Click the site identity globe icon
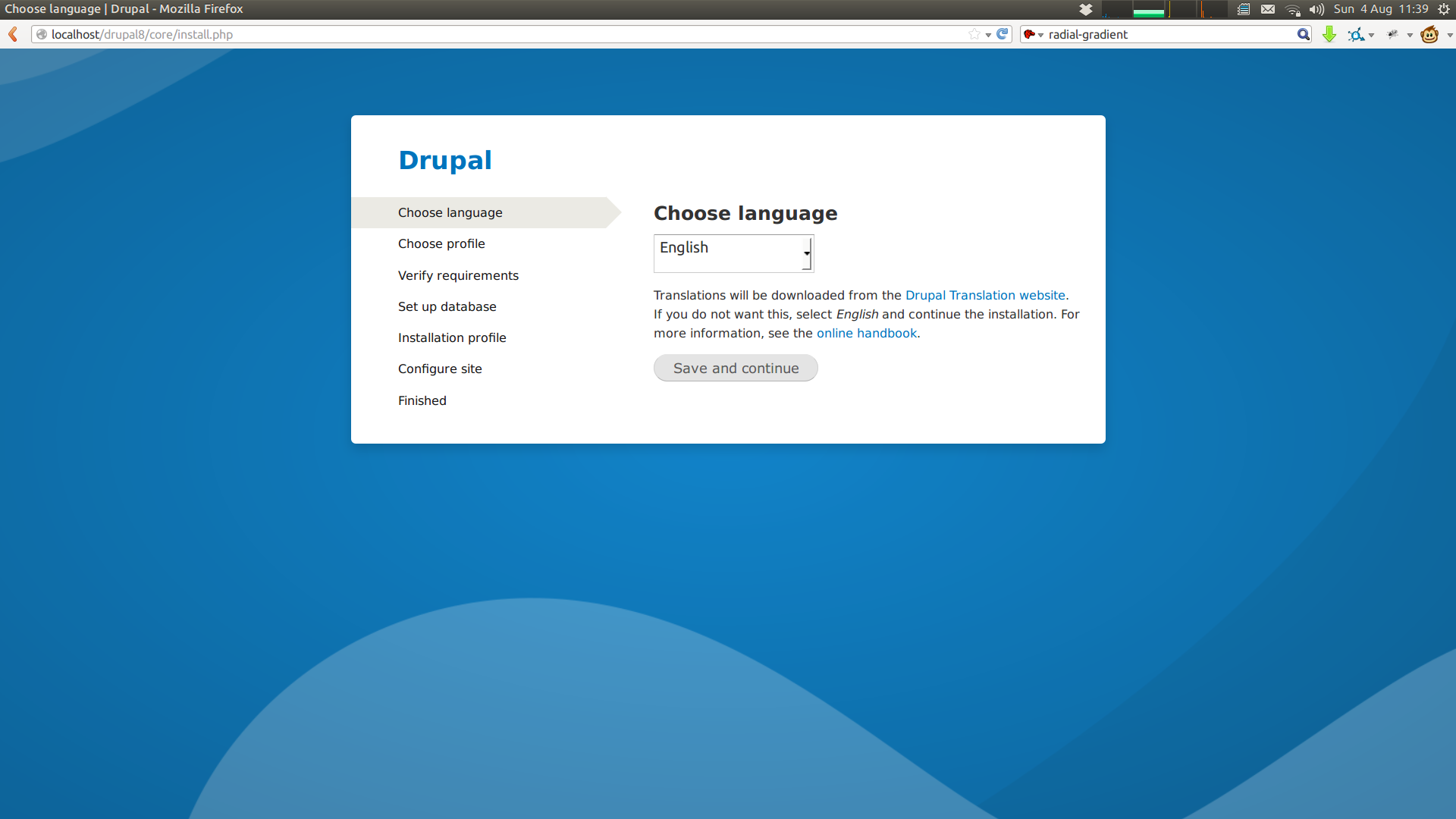The image size is (1456, 819). 42,34
